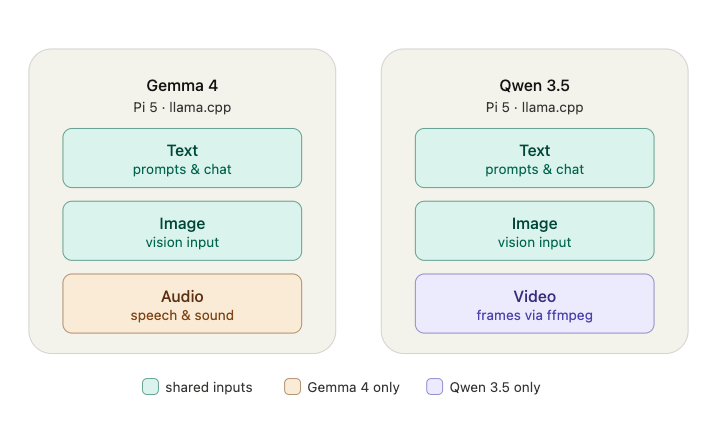720x425 pixels.
Task: Click the purple Qwen 3.5 only swatch
Action: pos(434,386)
